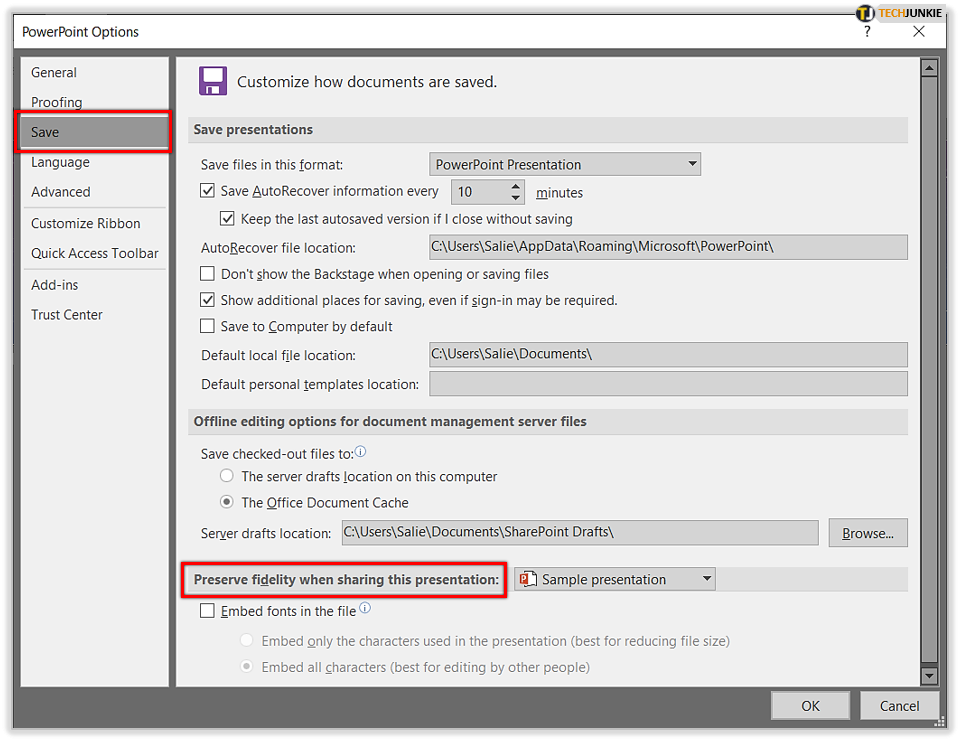Screen dimensions: 960x741
Task: Increase AutoRecover minutes with up arrow
Action: pyautogui.click(x=516, y=186)
